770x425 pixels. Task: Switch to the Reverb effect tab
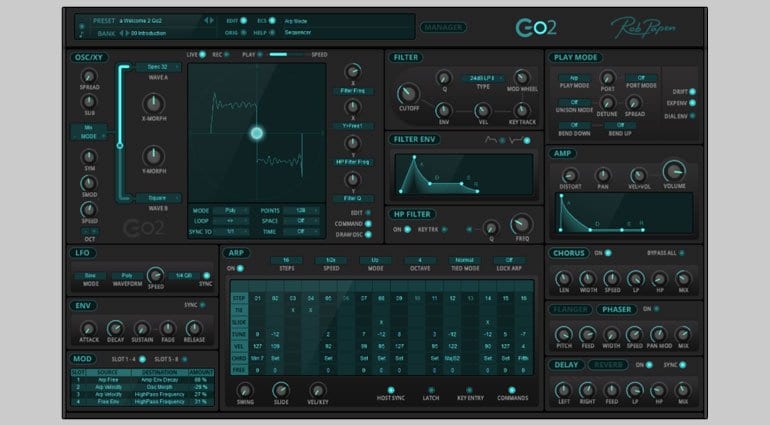[607, 365]
